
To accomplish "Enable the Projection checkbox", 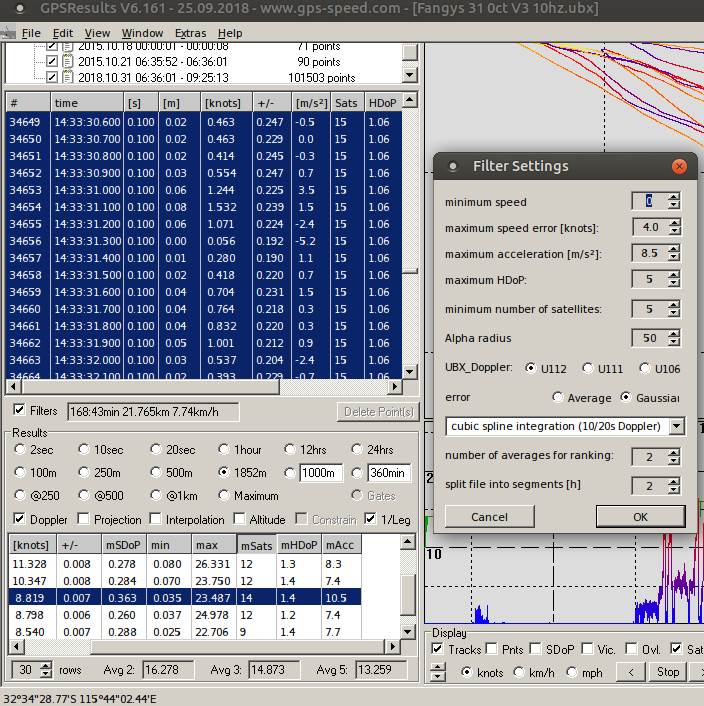I will [x=84, y=519].
